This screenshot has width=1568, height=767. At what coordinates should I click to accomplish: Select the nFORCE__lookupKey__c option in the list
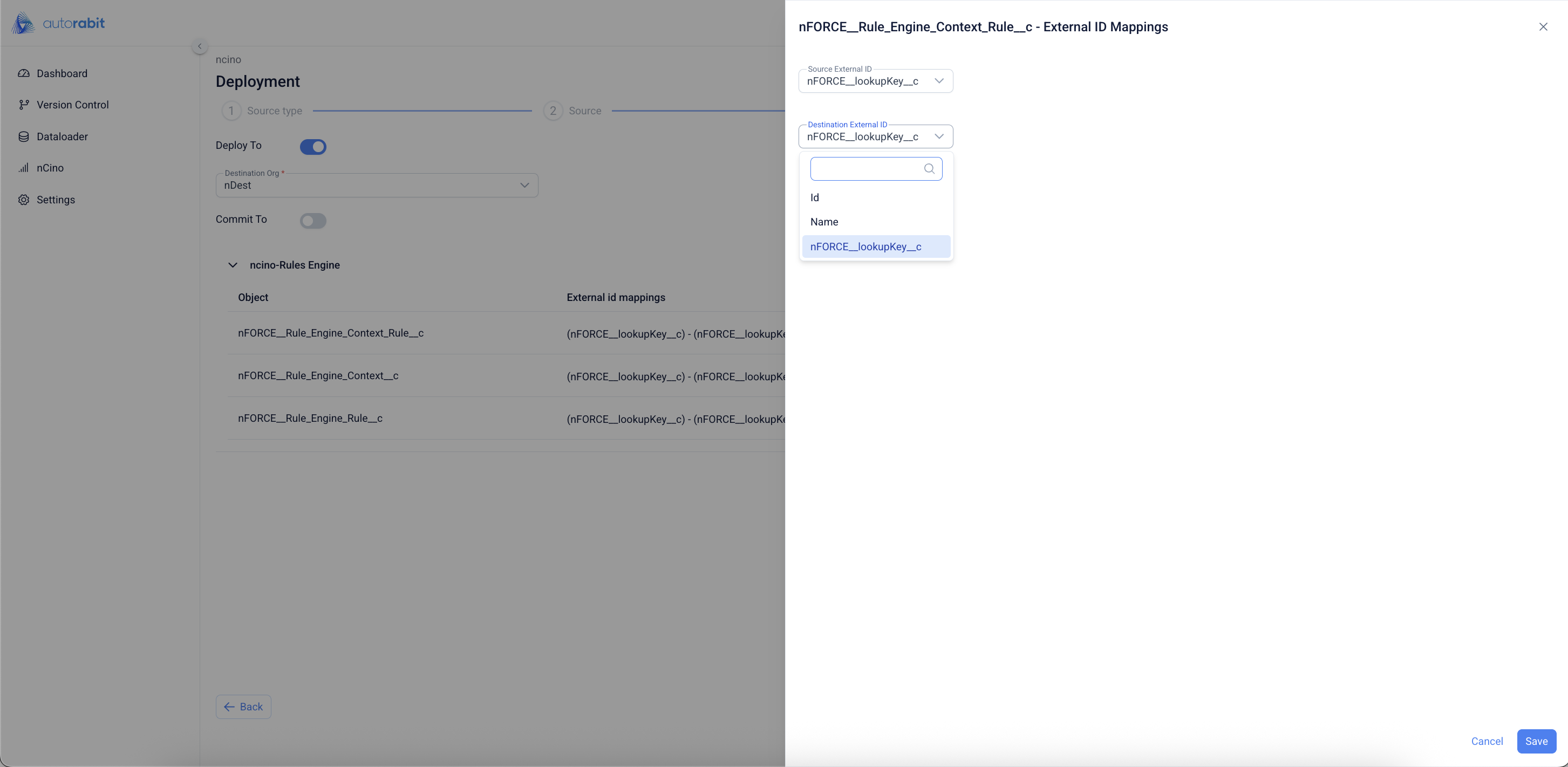tap(865, 247)
